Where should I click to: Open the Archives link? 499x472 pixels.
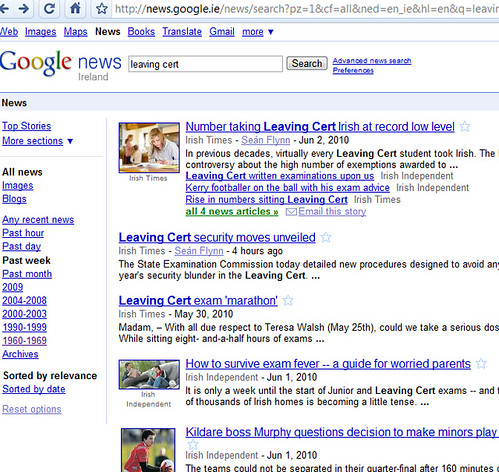click(x=20, y=354)
